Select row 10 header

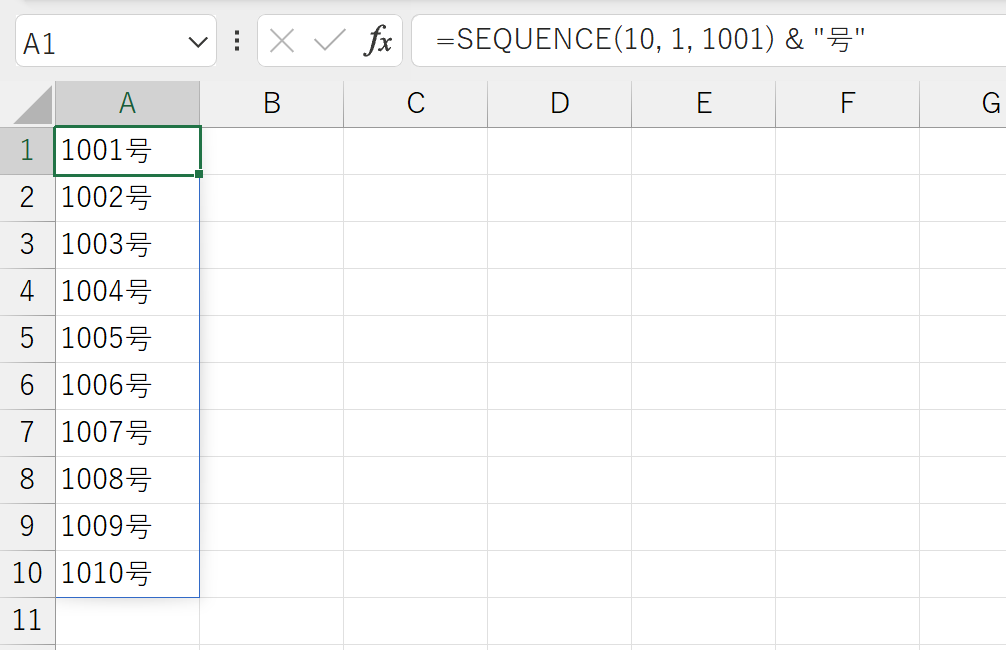pos(27,574)
